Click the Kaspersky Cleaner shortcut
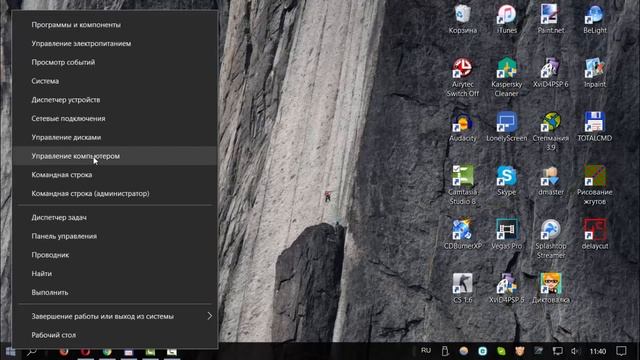Viewport: 640px width, 360px height. 507,78
